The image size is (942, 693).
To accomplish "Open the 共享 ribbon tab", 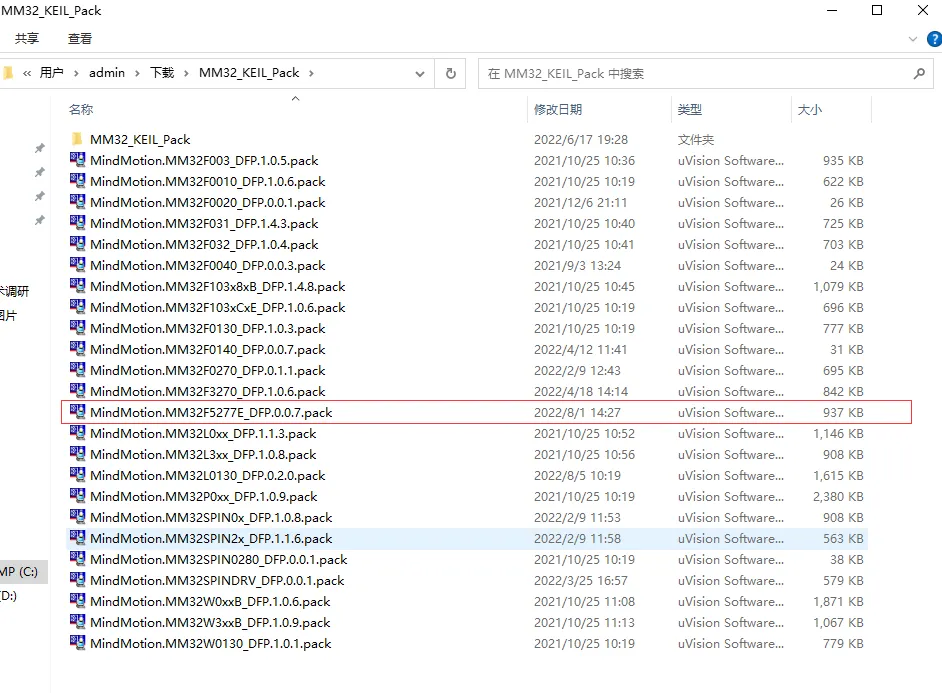I will (x=27, y=38).
